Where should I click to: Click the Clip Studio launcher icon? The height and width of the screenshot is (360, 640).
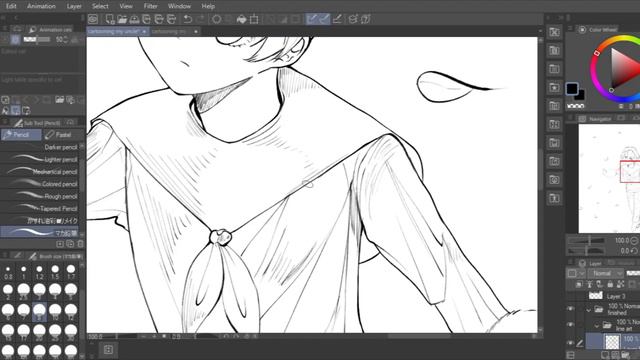93,19
